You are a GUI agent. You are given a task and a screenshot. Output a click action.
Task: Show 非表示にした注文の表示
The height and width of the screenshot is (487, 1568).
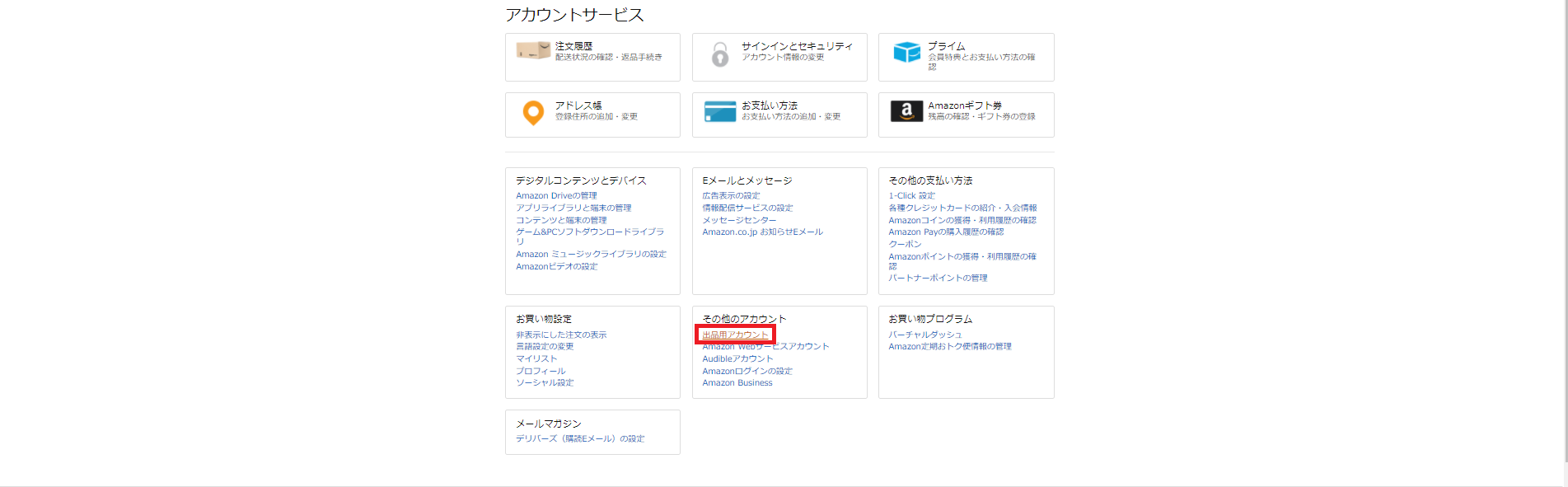pyautogui.click(x=561, y=335)
